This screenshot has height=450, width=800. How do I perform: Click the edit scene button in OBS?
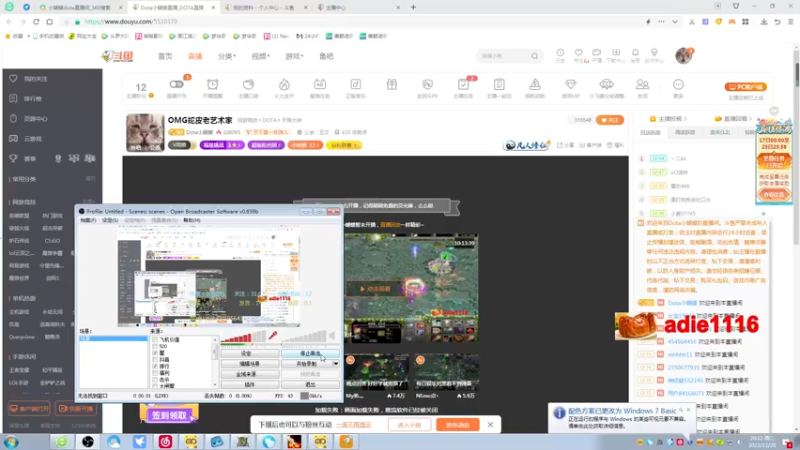tap(249, 364)
